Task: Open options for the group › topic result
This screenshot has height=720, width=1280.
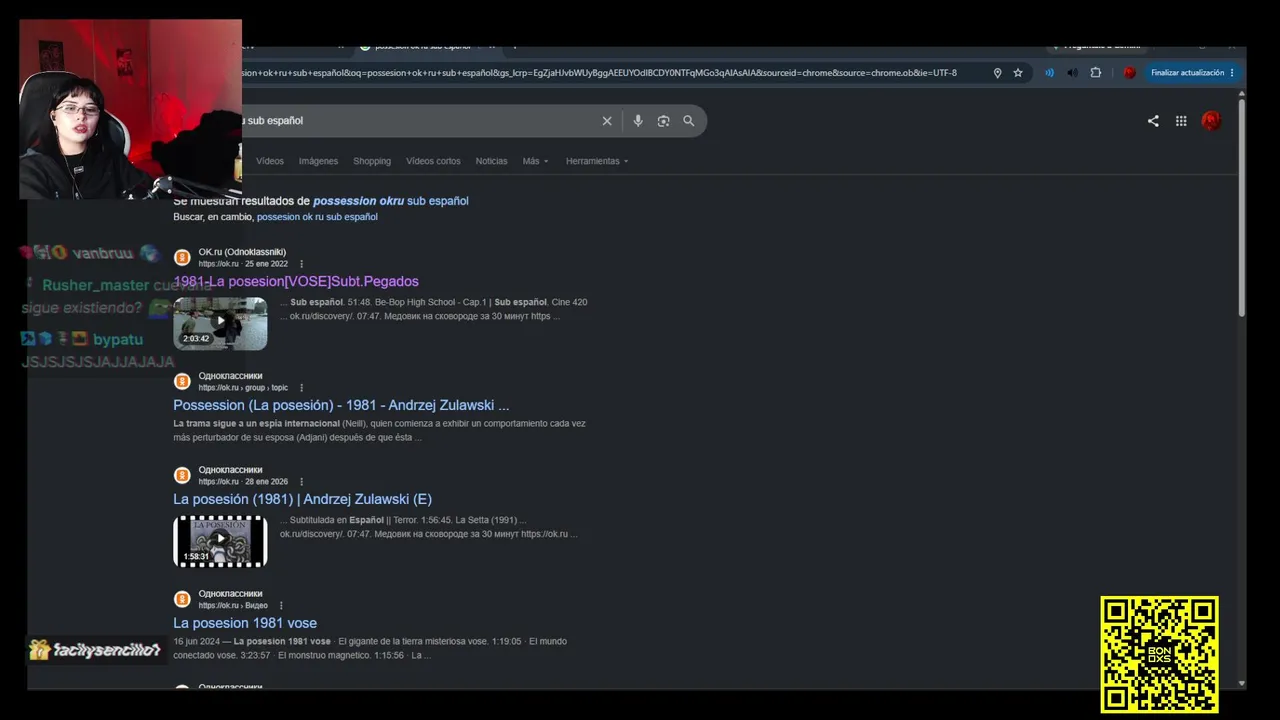Action: (x=301, y=388)
